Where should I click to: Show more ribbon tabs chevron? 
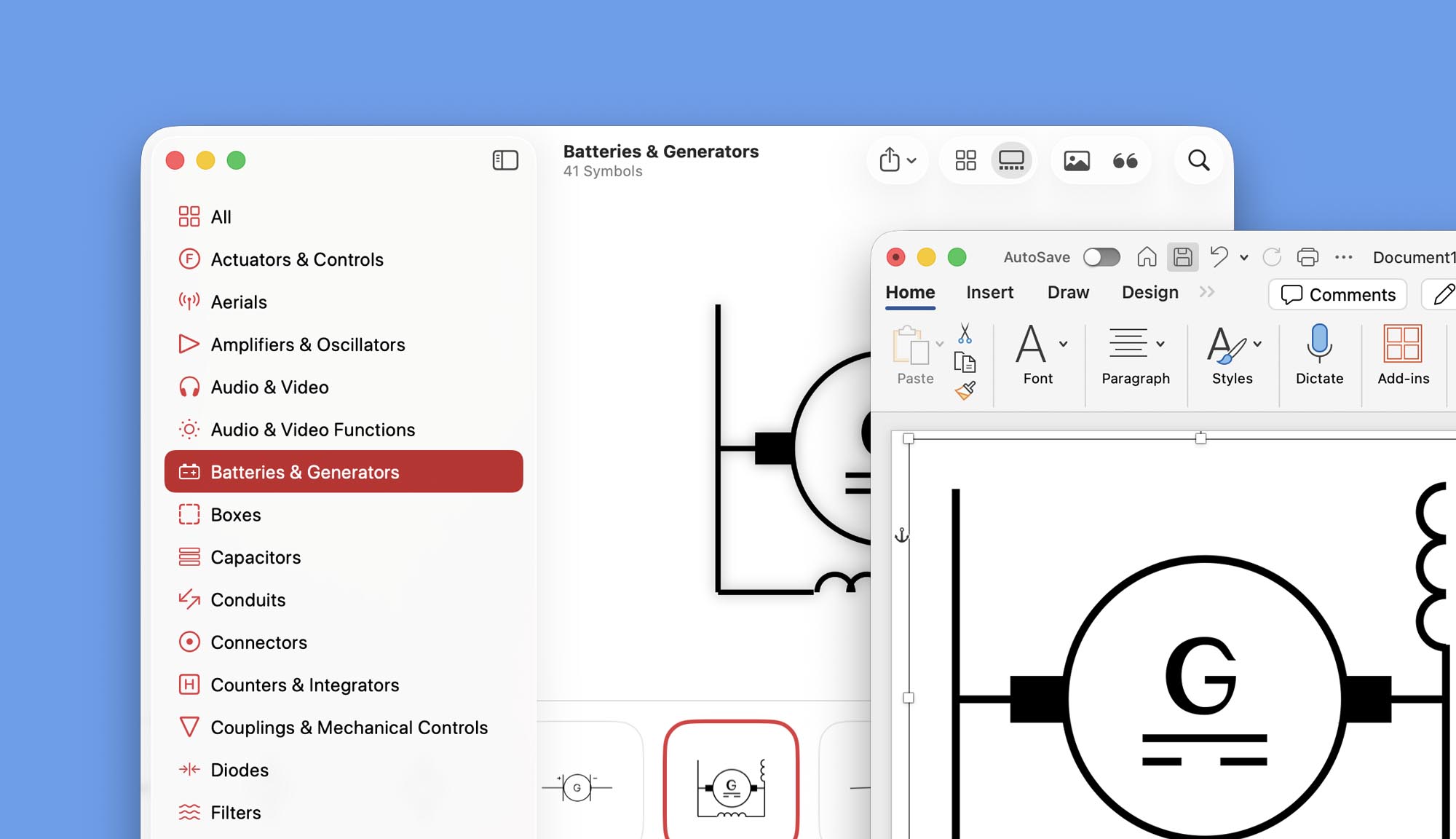[1207, 292]
